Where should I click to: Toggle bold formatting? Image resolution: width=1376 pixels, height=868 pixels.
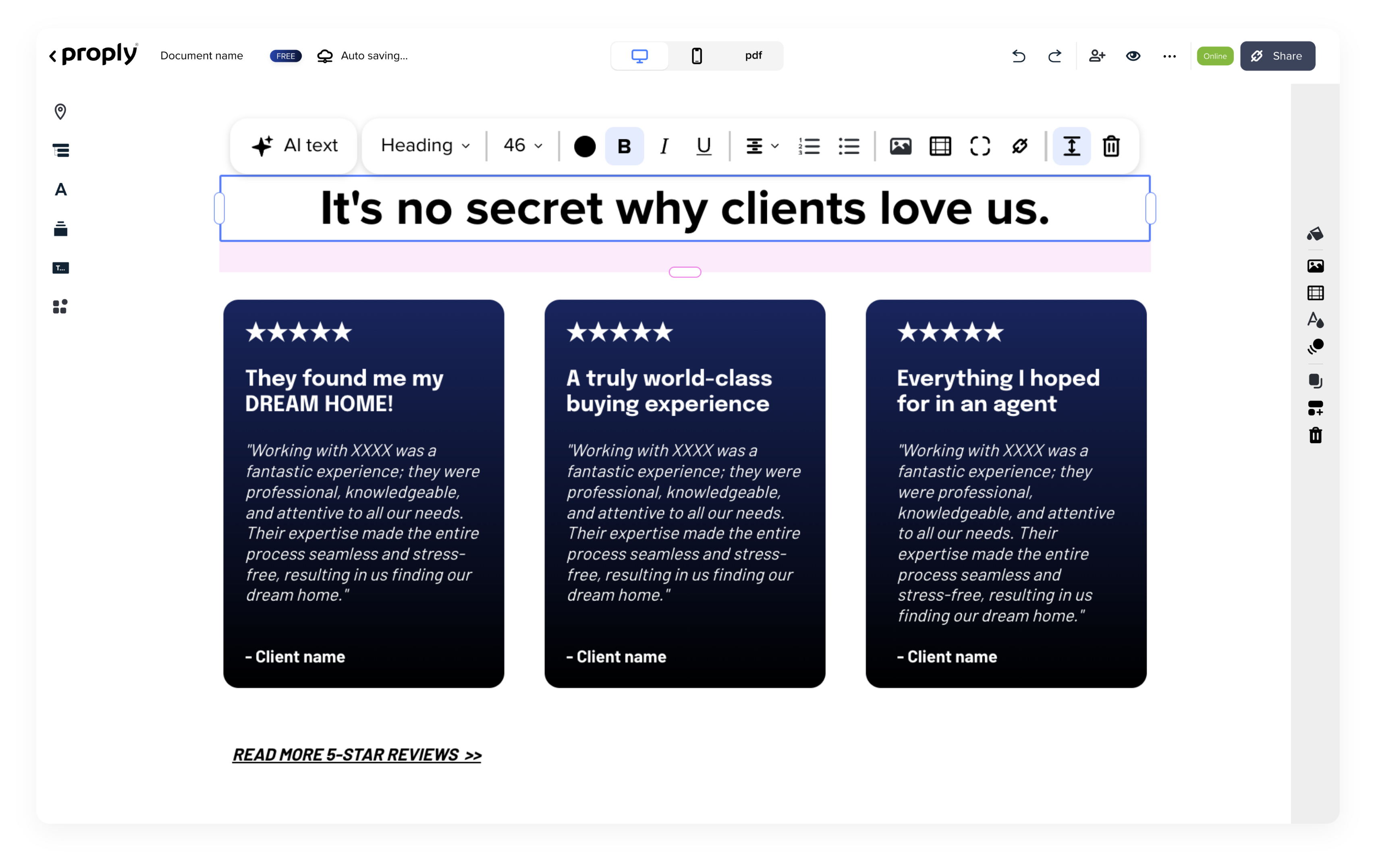624,146
